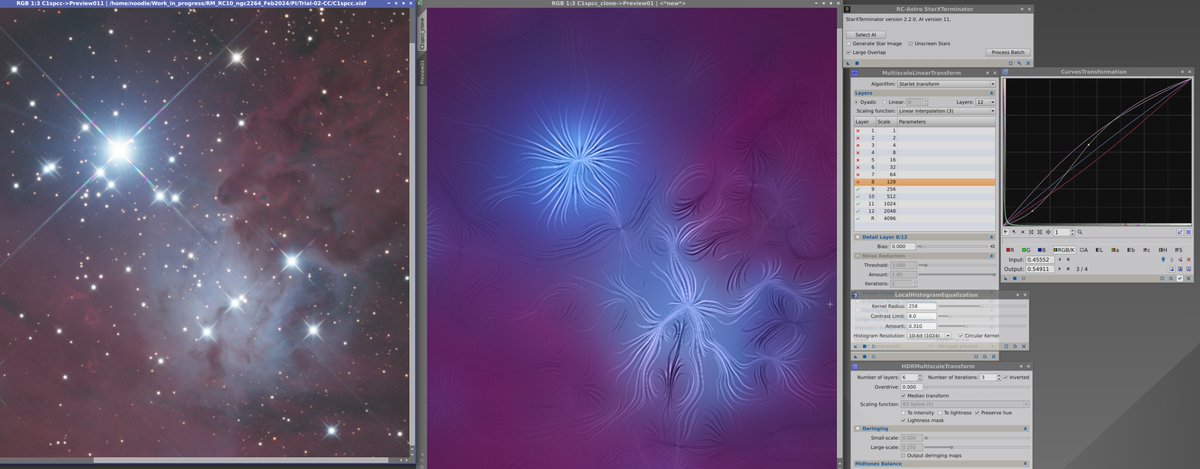Click the Process Batch button
Image resolution: width=1200 pixels, height=469 pixels.
(1008, 52)
